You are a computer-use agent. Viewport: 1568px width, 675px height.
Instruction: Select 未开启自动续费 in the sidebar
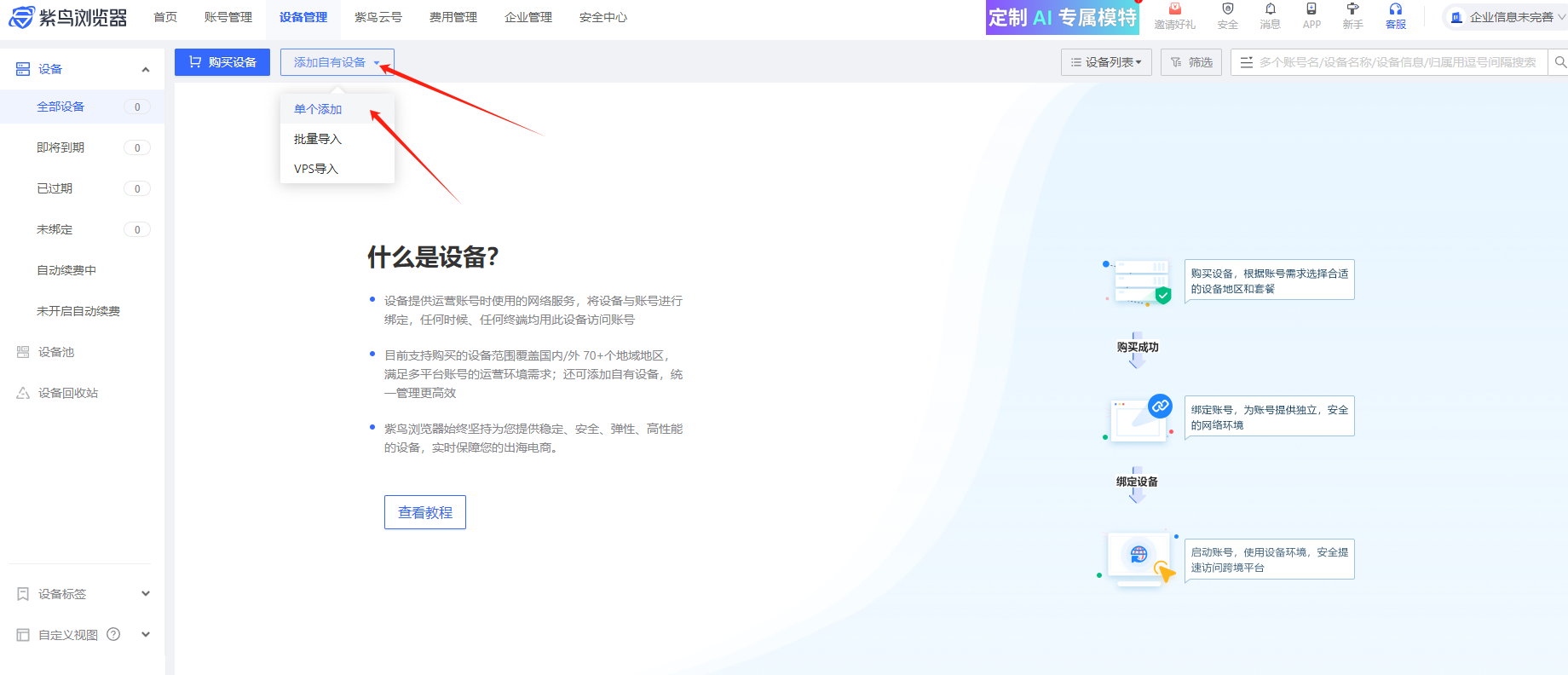[x=82, y=311]
